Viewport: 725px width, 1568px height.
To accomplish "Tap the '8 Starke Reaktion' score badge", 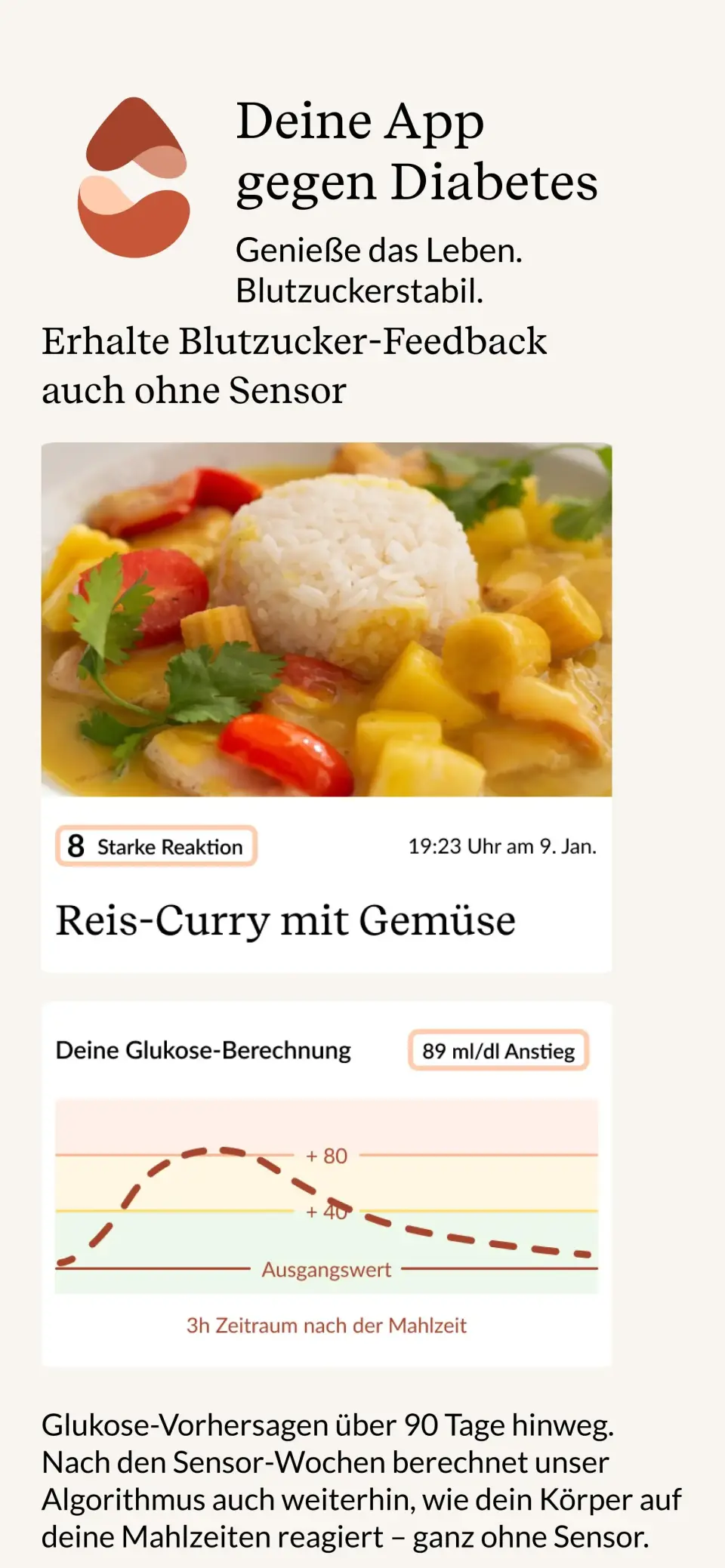I will coord(156,846).
